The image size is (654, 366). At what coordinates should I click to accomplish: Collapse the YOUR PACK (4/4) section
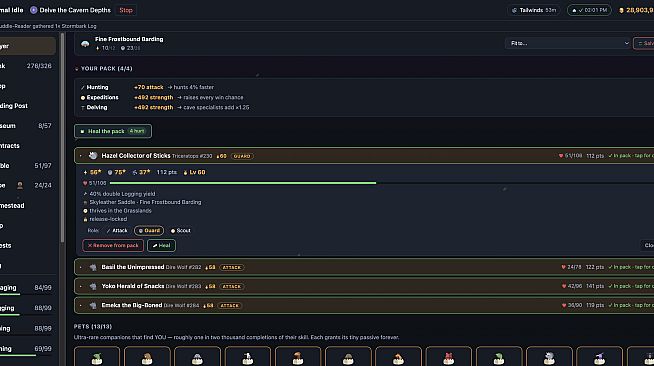click(103, 68)
